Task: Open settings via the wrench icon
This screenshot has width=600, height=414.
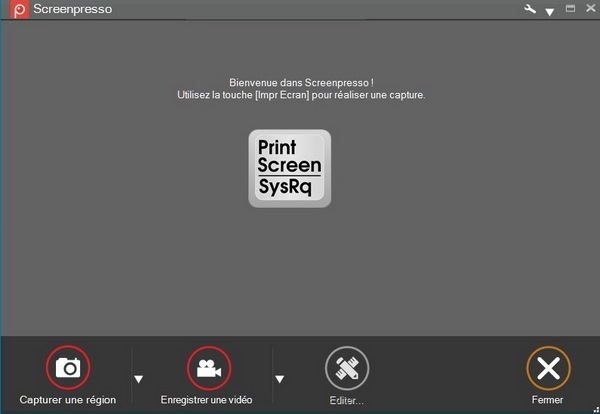Action: [x=530, y=9]
